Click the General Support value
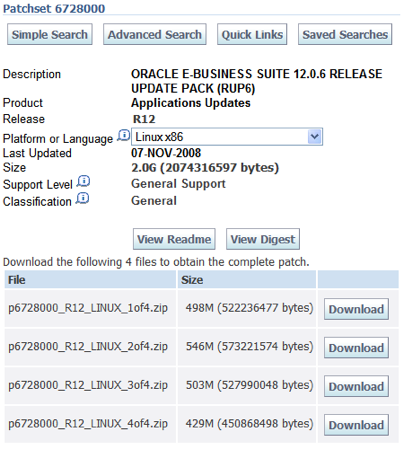The width and height of the screenshot is (404, 450). point(178,184)
